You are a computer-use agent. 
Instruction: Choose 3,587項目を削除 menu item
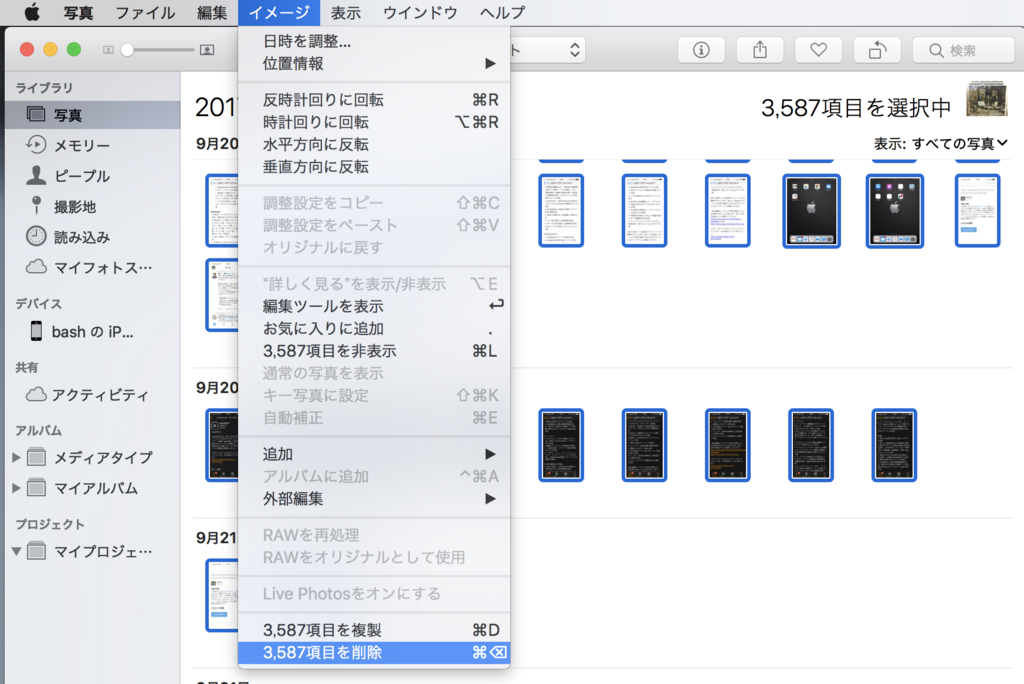pos(374,653)
